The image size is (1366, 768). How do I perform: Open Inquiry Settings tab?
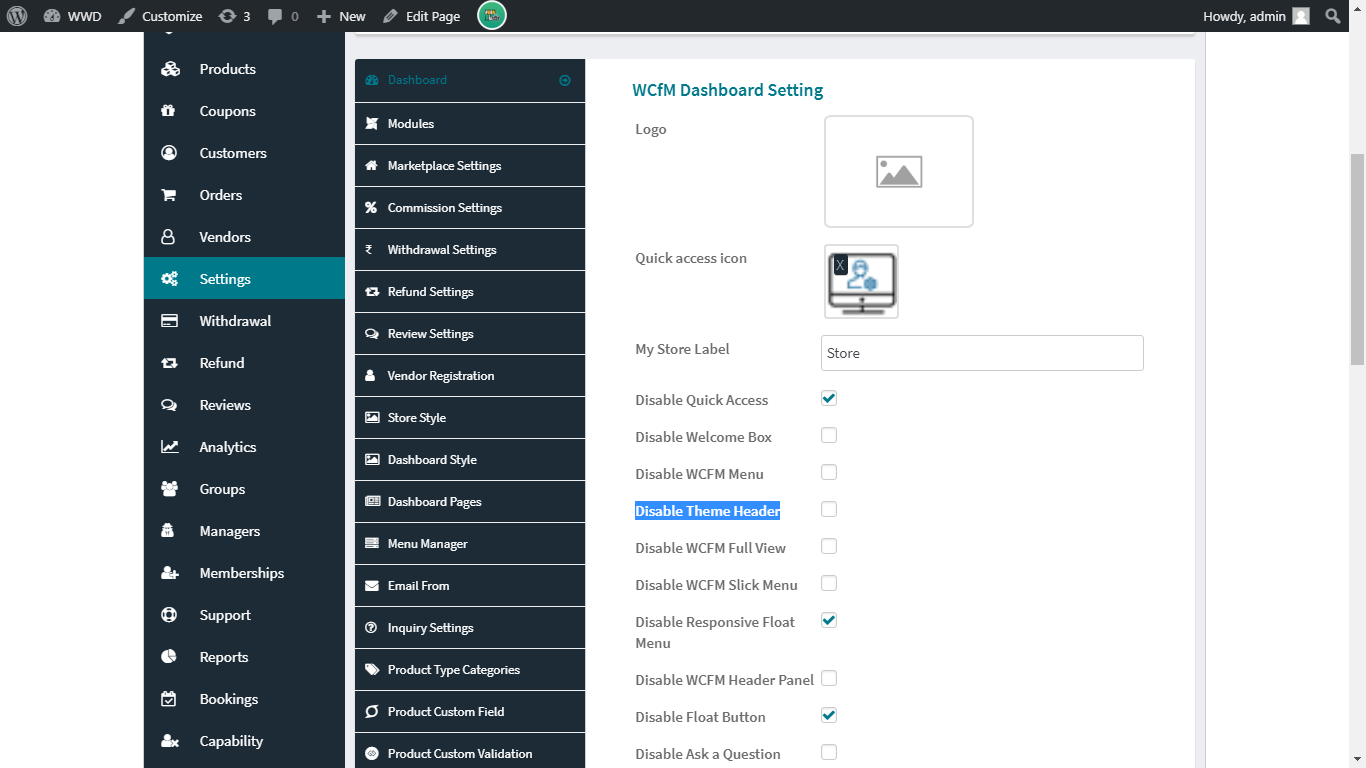[470, 627]
